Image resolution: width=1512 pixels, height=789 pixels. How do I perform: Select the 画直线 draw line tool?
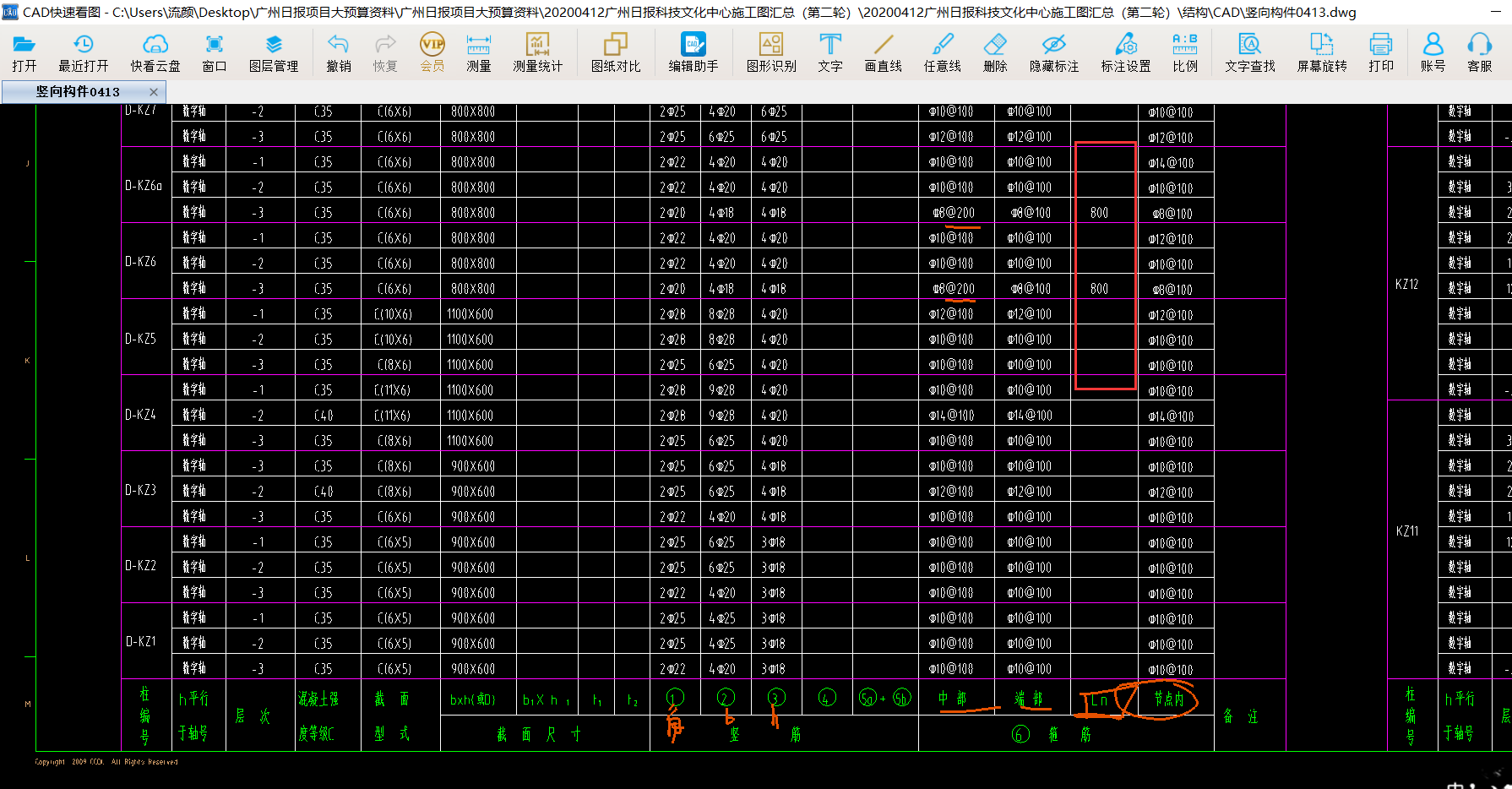click(884, 52)
